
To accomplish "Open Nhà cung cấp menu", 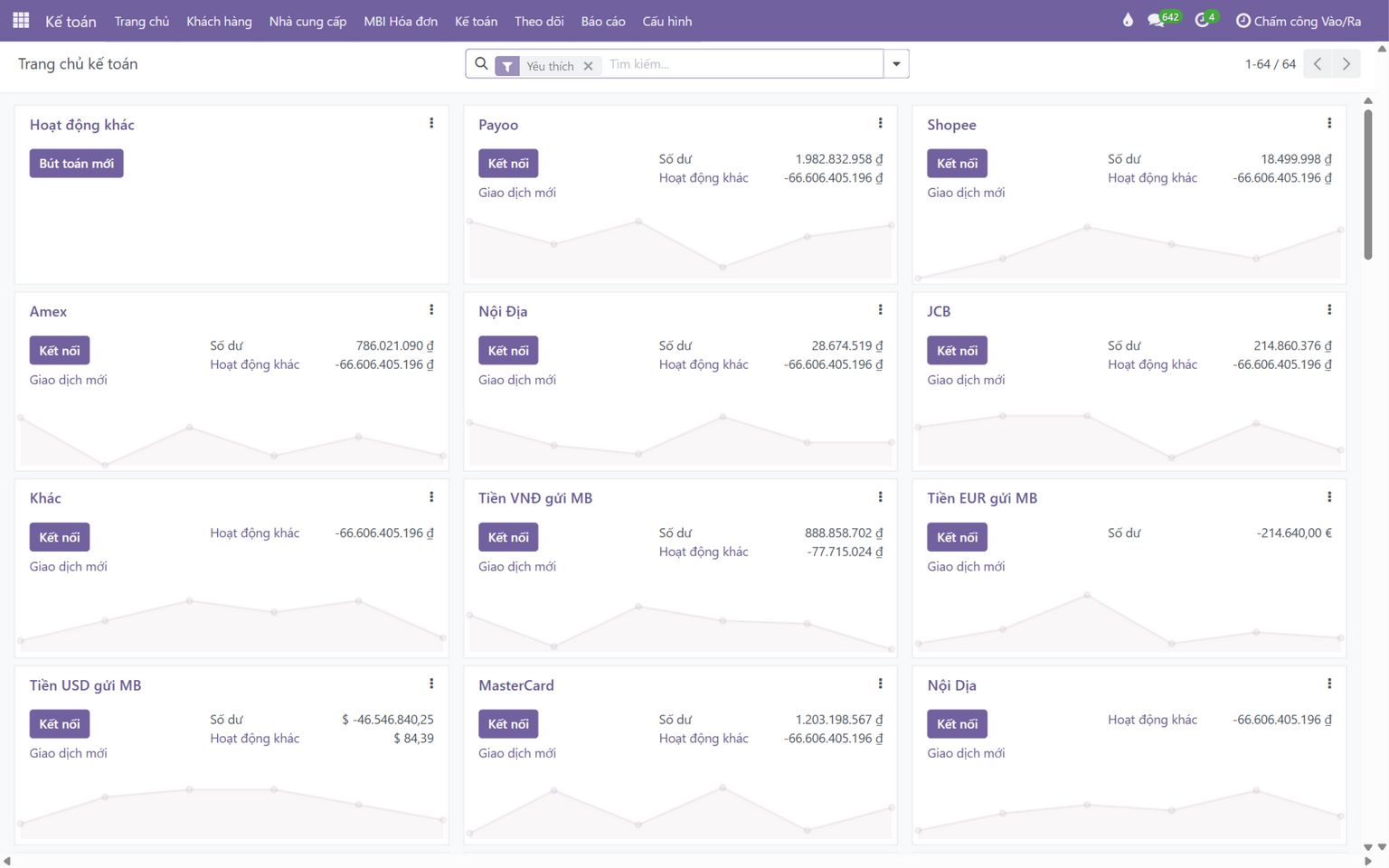I will click(307, 21).
